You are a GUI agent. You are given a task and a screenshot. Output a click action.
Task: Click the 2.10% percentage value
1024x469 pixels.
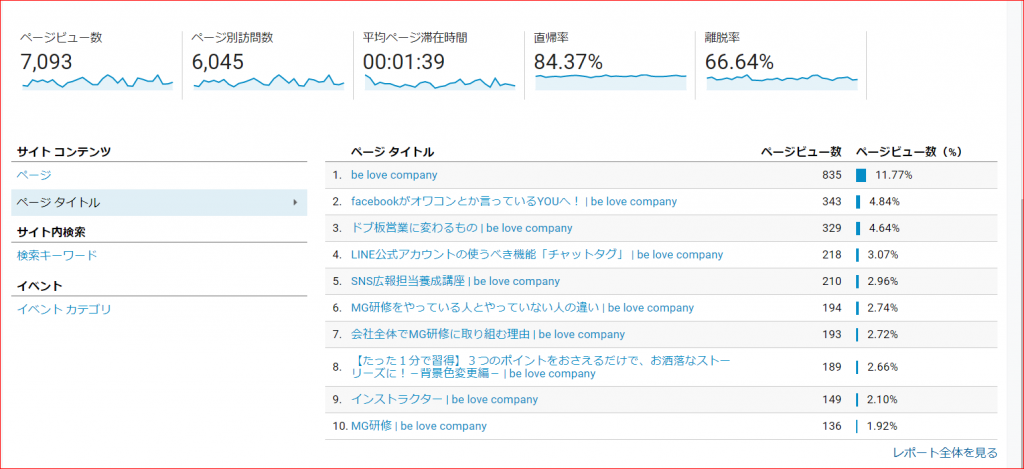pos(882,399)
